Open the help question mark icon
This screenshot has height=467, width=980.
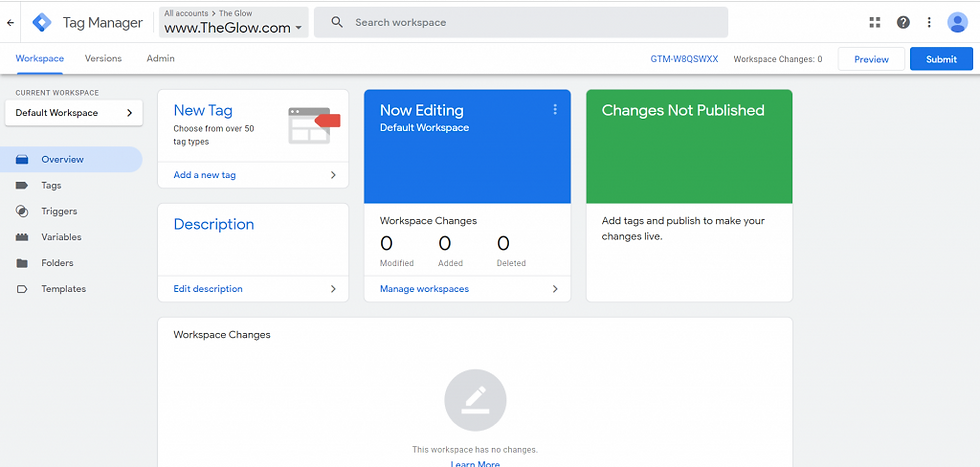[902, 23]
